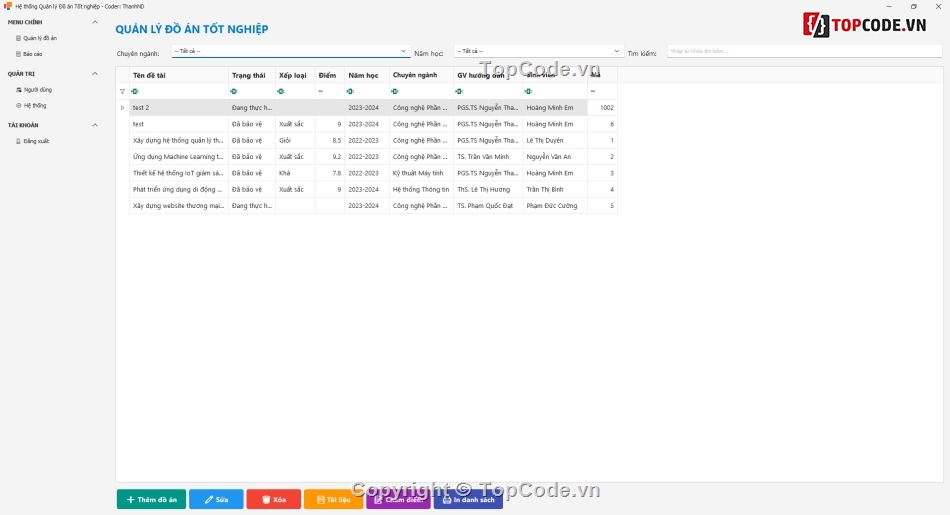Click supervisor cell TS. Phạm Quốc Đạt
Screen dimensions: 950x515
488,206
